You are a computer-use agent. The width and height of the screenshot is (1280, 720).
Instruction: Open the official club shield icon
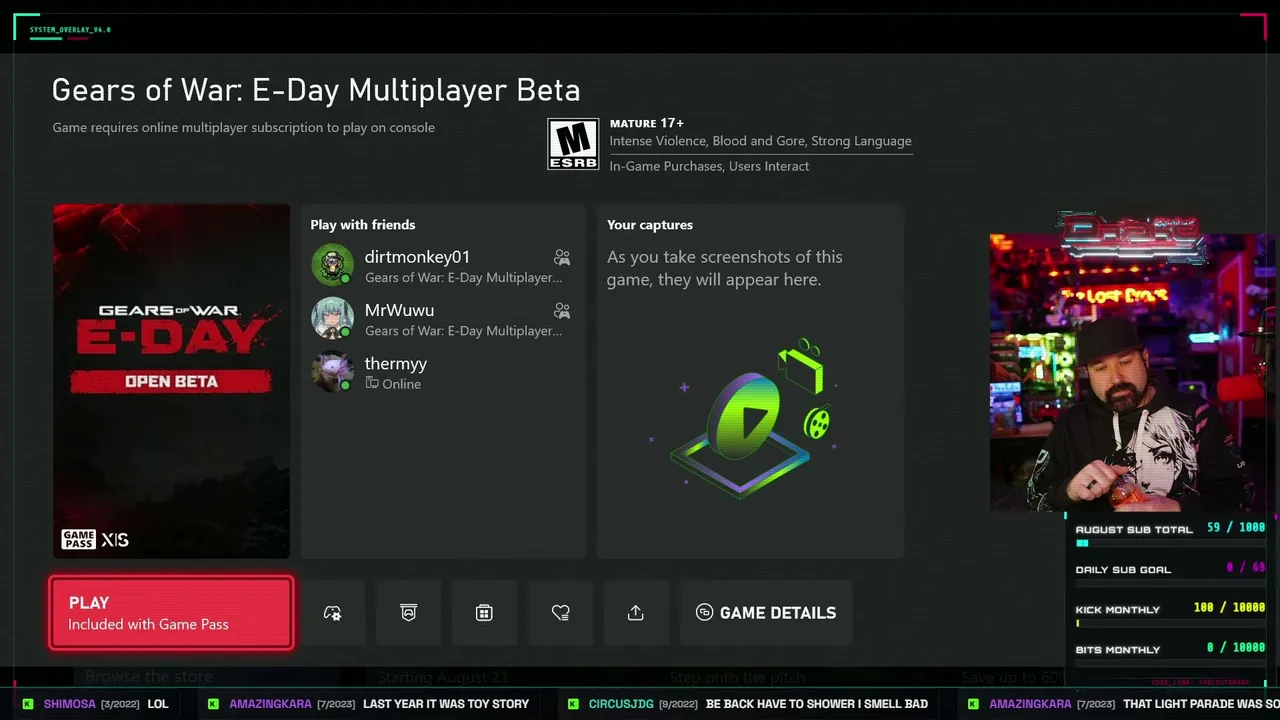(408, 613)
